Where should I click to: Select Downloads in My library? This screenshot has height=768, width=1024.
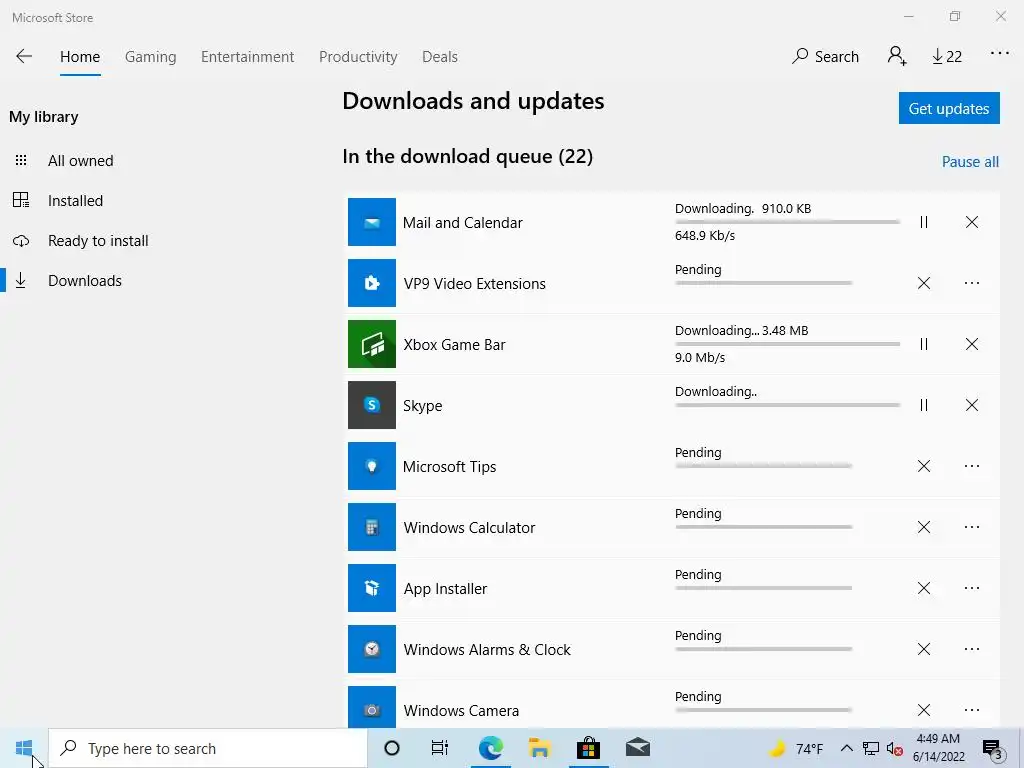coord(85,281)
